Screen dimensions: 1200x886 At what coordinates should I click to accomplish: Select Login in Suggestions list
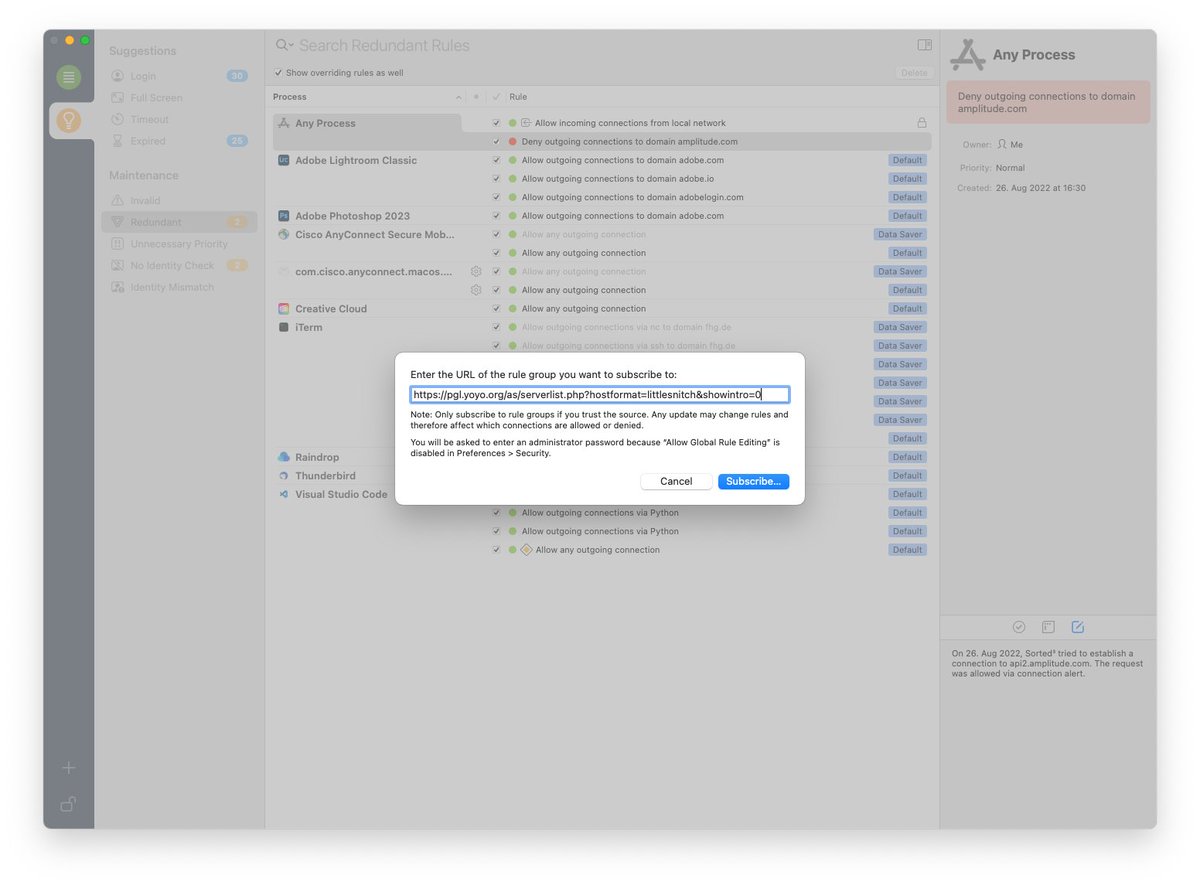point(179,76)
